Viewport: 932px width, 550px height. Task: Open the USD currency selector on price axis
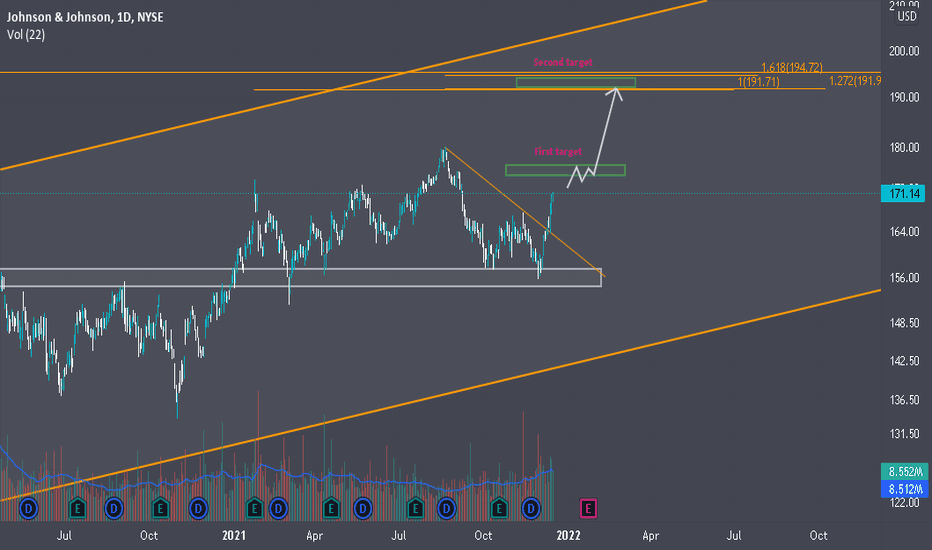(x=906, y=16)
